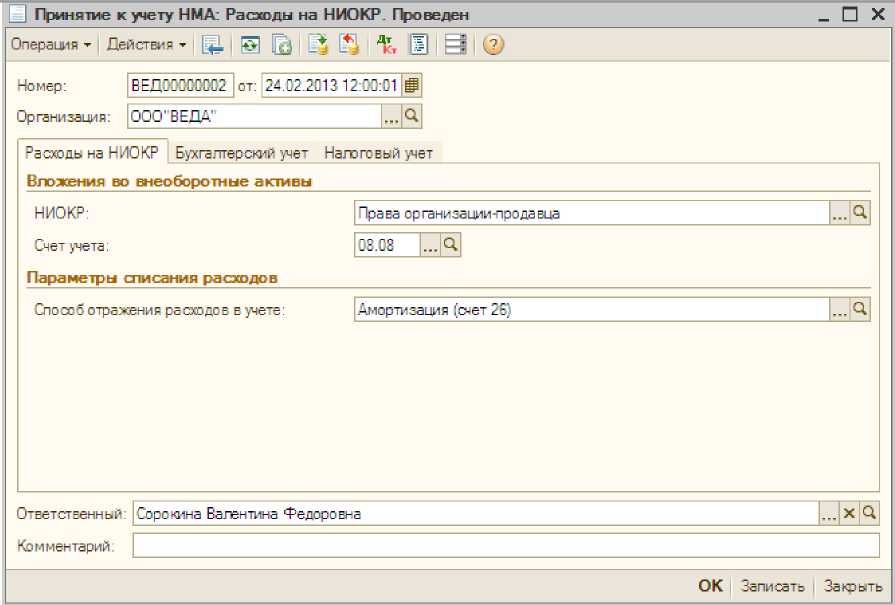The width and height of the screenshot is (895, 605).
Task: Click the settings list icon in toolbar
Action: click(456, 45)
